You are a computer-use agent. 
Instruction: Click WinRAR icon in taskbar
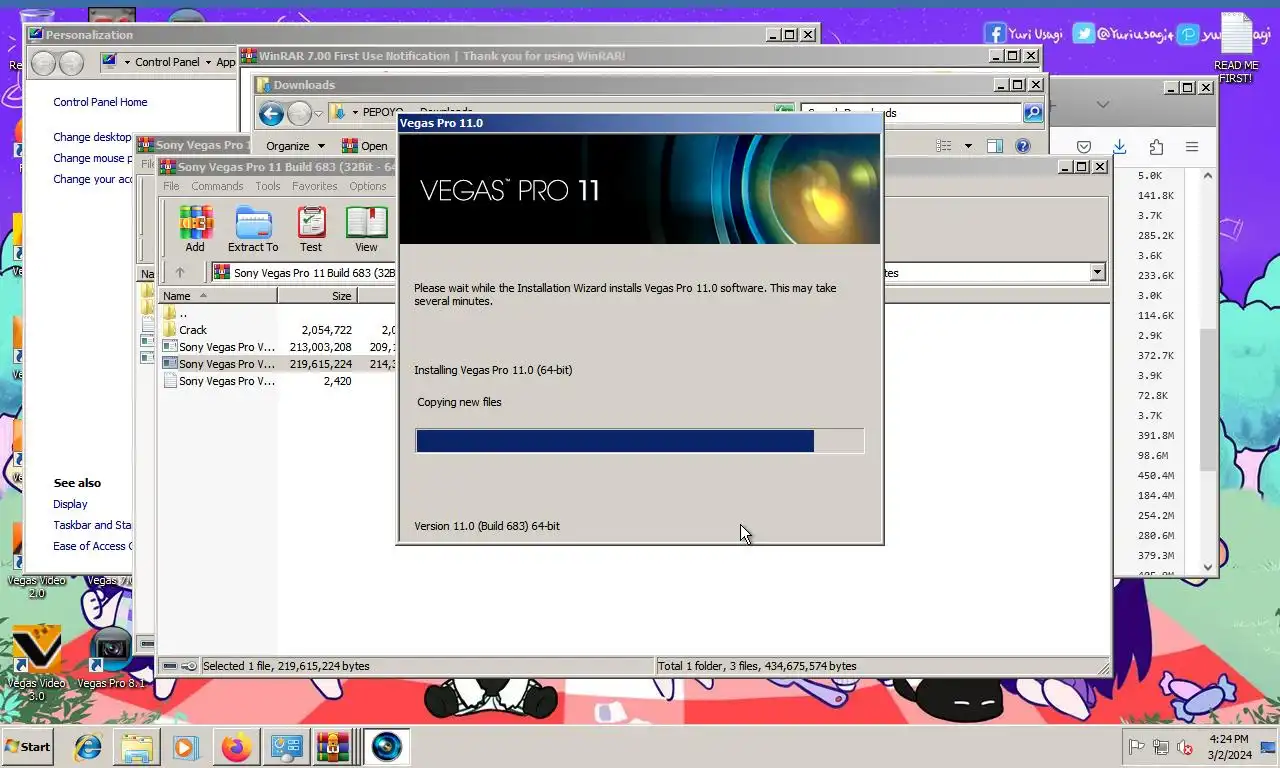click(x=333, y=747)
